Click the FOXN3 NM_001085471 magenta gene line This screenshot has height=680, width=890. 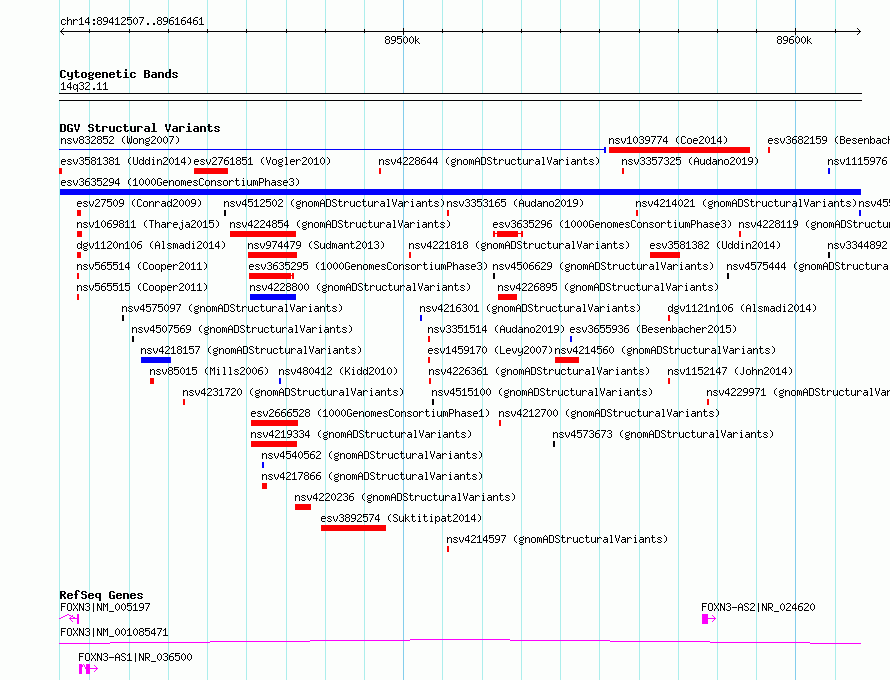[x=460, y=642]
